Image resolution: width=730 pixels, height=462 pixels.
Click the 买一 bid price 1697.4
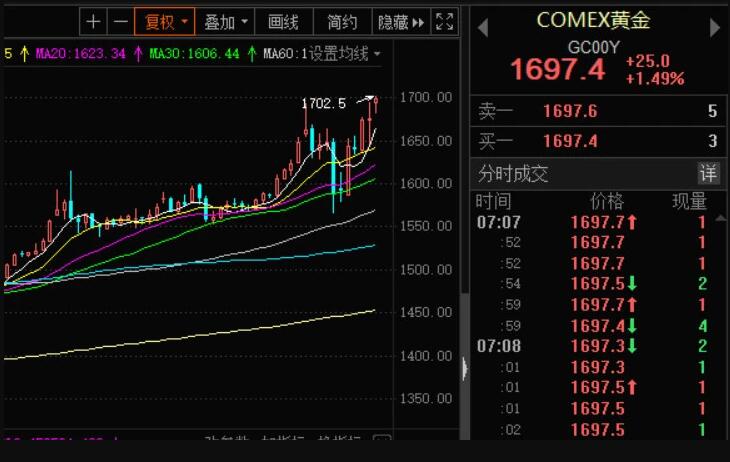(x=570, y=142)
